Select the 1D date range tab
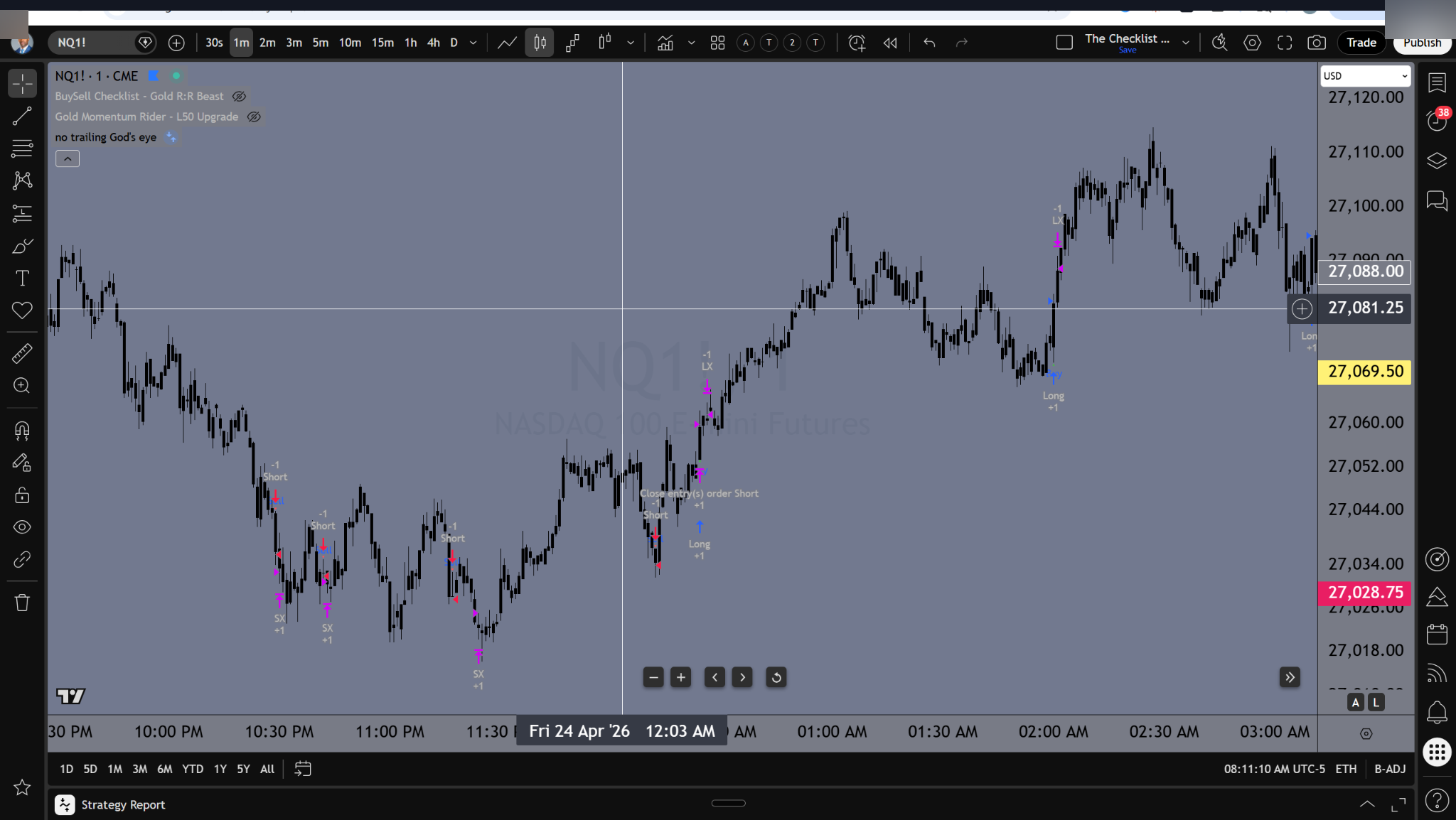The image size is (1456, 820). point(66,768)
